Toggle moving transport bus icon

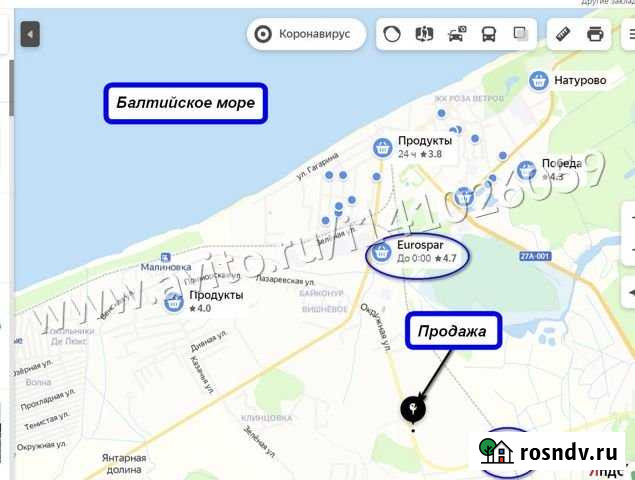pos(489,34)
